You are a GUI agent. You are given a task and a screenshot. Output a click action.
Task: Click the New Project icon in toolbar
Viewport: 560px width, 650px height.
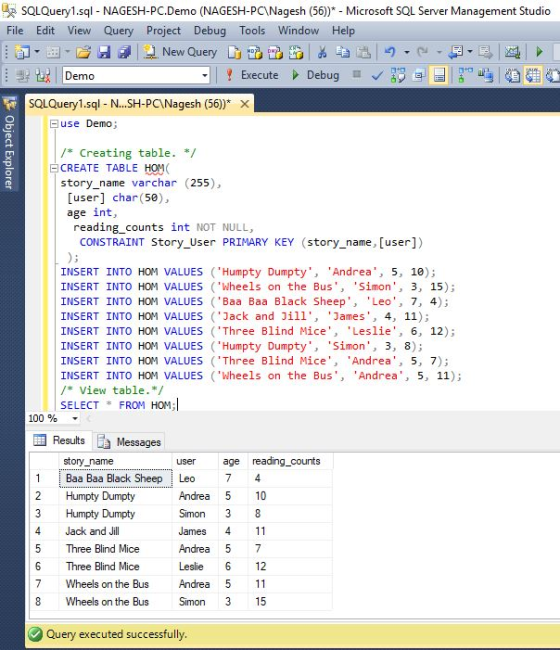pyautogui.click(x=22, y=52)
